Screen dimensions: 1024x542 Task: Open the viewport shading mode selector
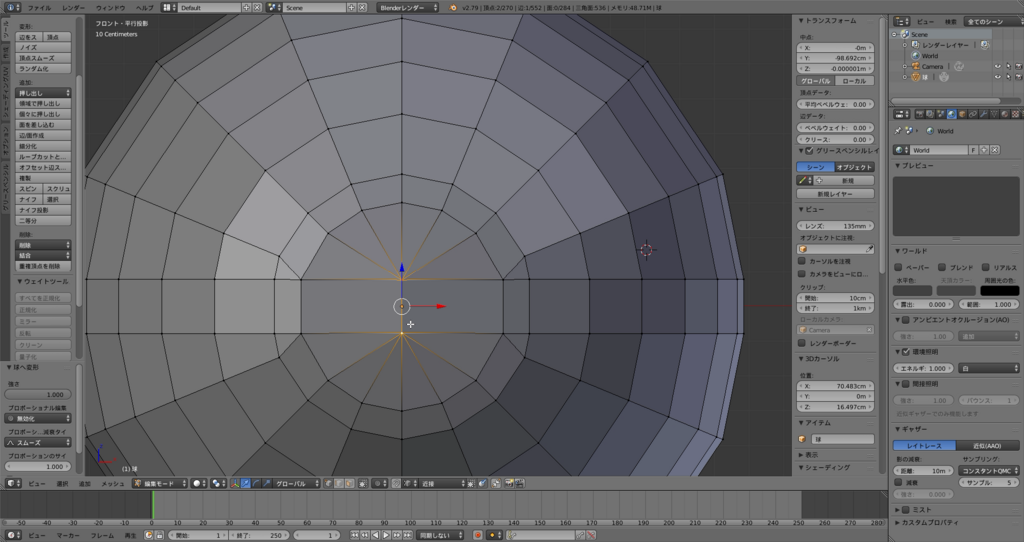(199, 483)
